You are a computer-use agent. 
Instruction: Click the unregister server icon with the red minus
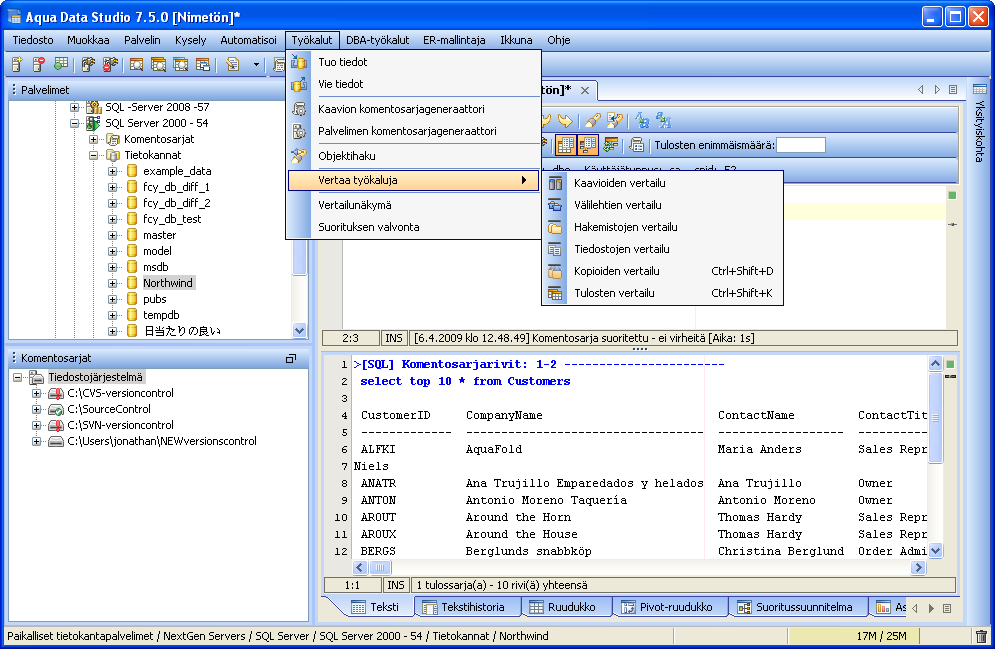(39, 64)
